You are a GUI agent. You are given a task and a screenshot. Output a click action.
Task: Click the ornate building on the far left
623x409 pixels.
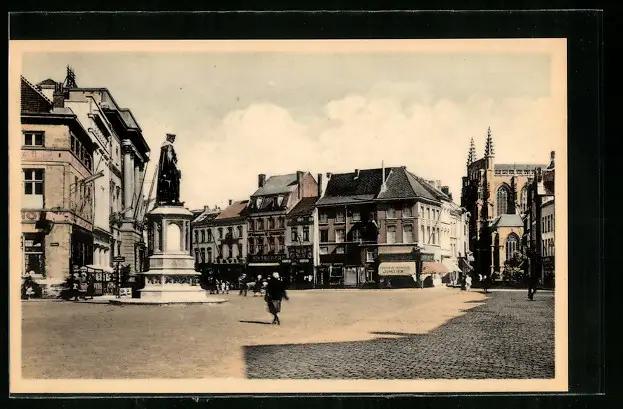60,190
